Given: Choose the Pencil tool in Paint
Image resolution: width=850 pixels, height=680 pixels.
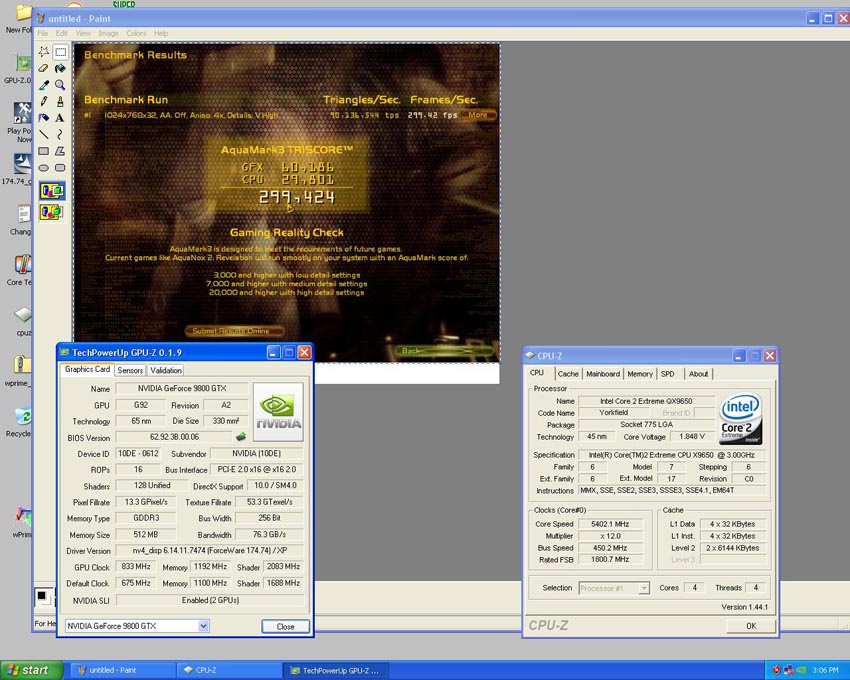Looking at the screenshot, I should (x=44, y=101).
